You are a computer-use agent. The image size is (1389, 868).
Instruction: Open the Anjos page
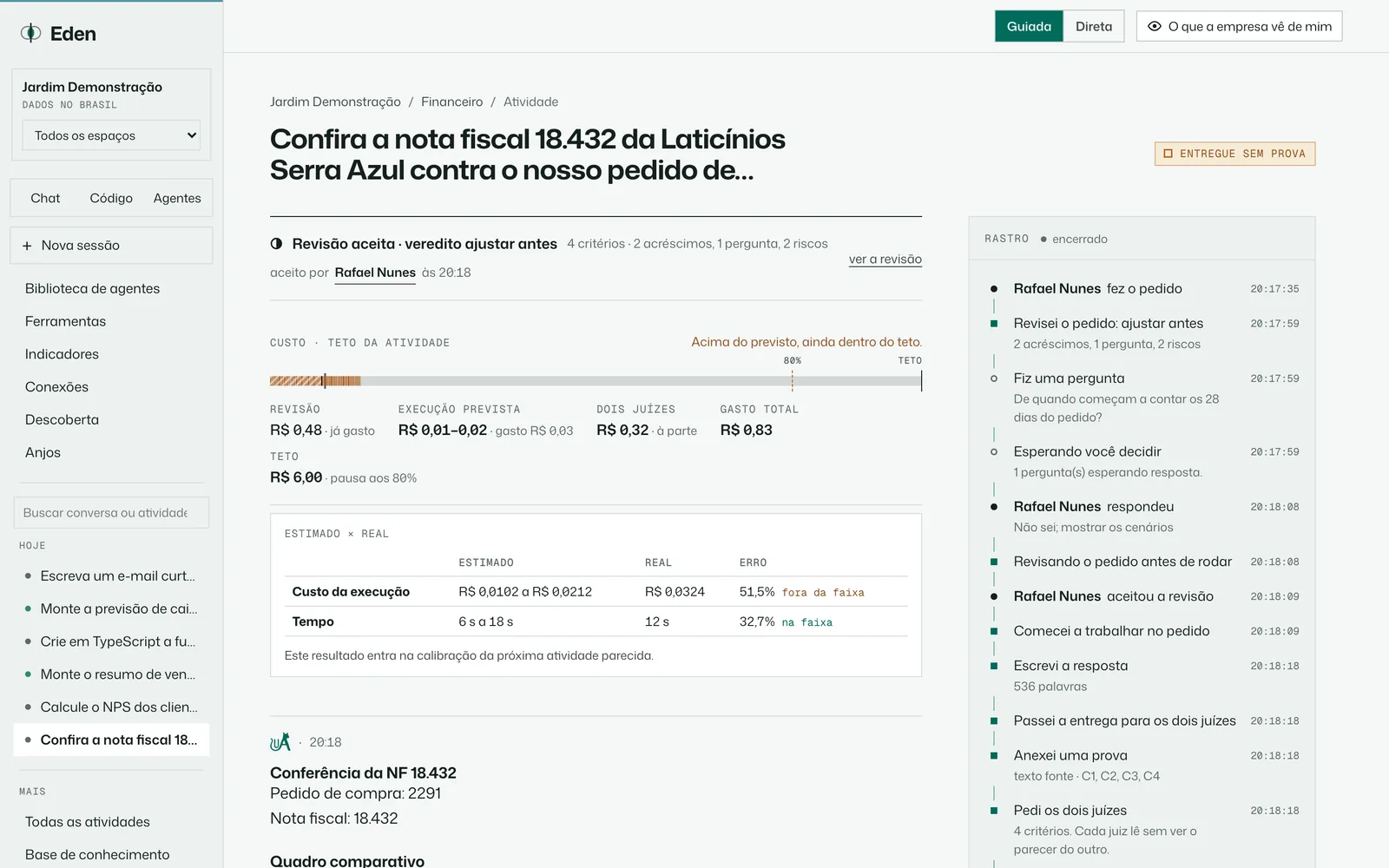point(43,452)
